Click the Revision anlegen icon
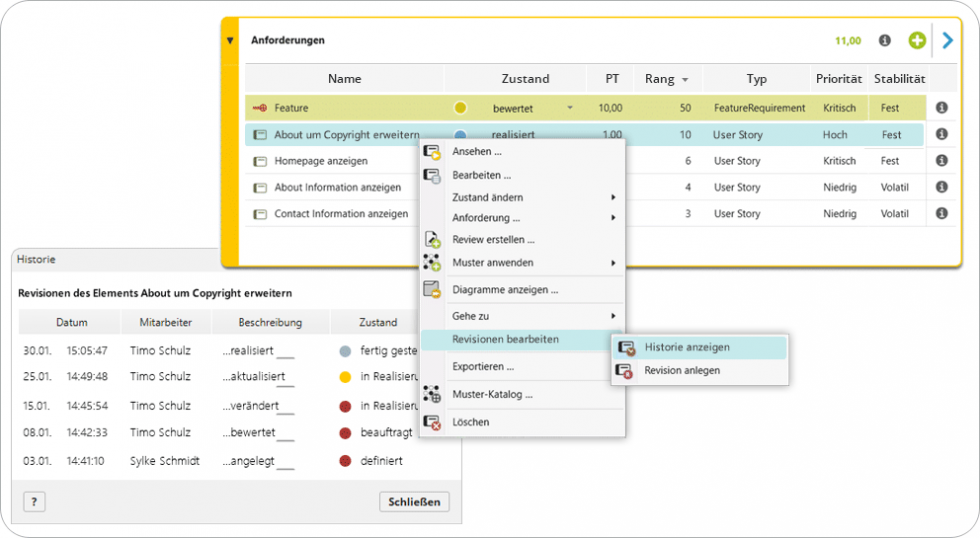Image resolution: width=980 pixels, height=538 pixels. (624, 371)
